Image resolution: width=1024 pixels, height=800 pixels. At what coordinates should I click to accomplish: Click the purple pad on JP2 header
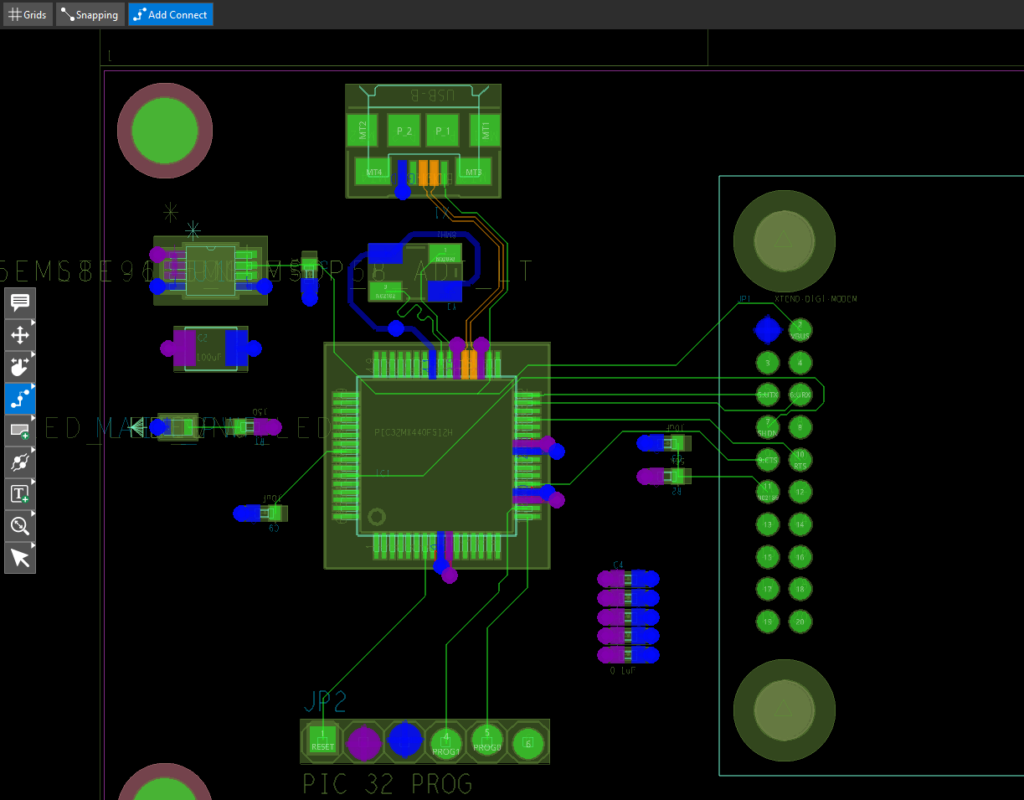click(364, 743)
